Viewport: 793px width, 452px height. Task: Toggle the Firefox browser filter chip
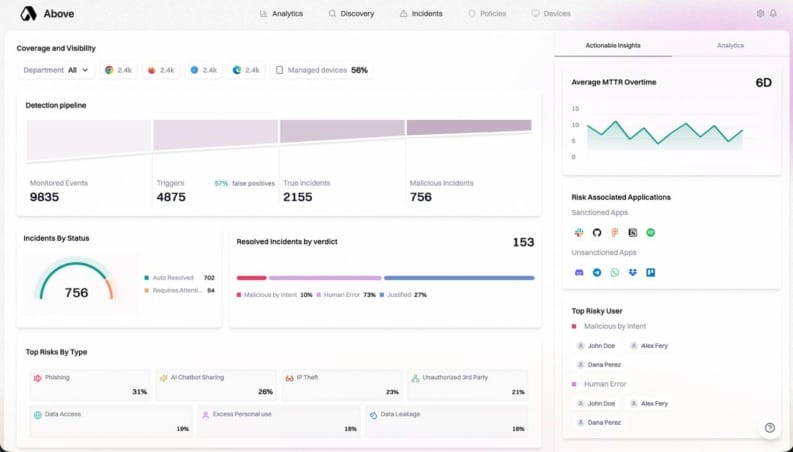(x=161, y=70)
